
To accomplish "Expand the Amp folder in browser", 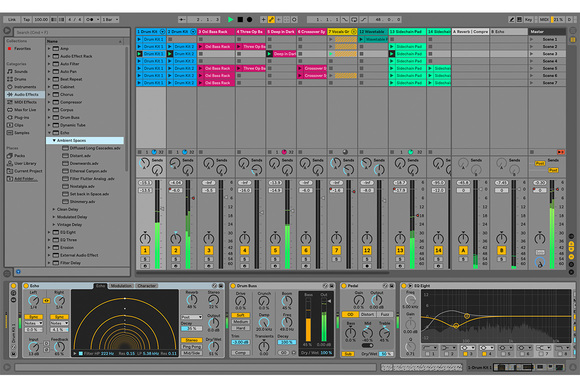I will [49, 48].
